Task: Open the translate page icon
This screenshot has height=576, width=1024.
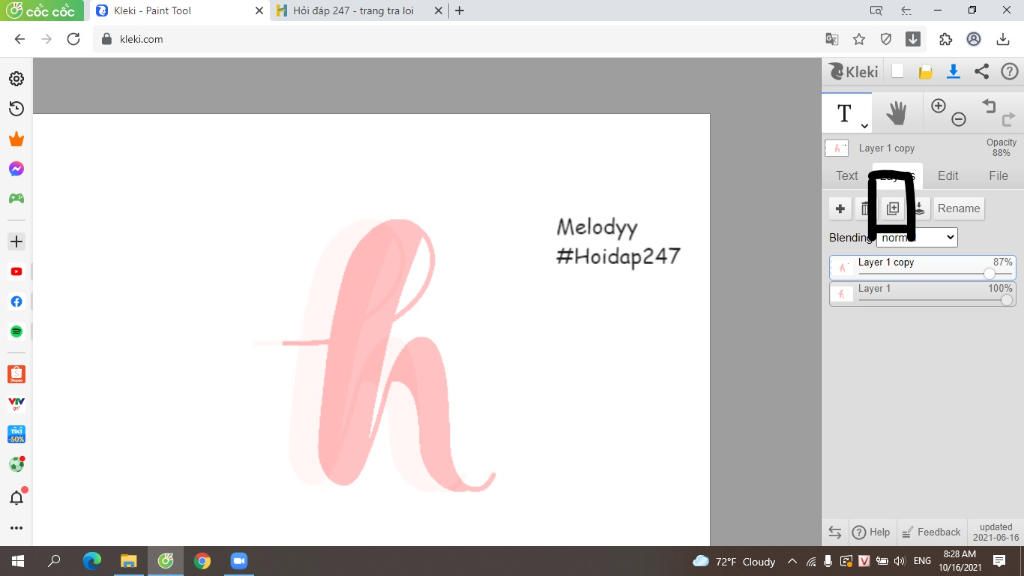Action: pyautogui.click(x=831, y=39)
